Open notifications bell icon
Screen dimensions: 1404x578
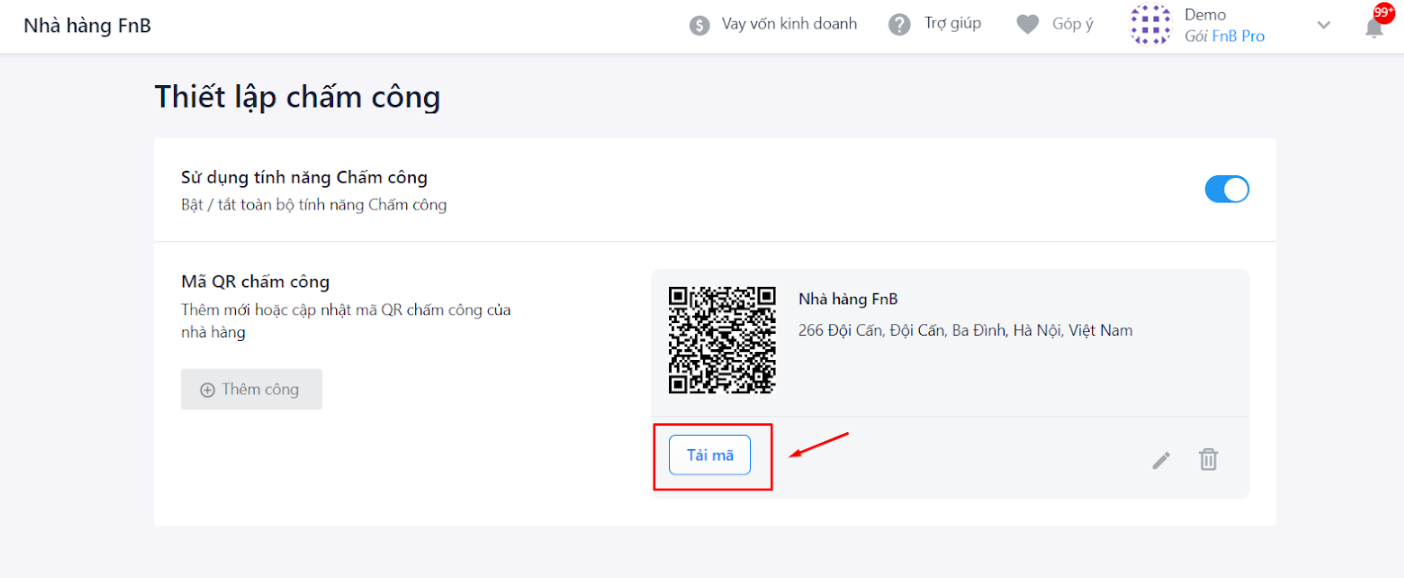click(1374, 27)
